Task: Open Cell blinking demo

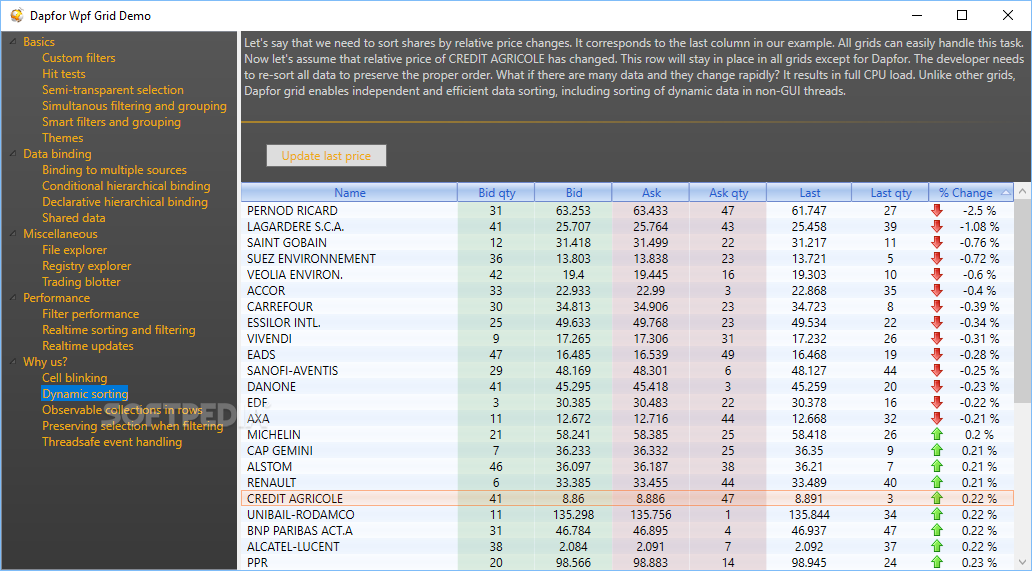Action: pyautogui.click(x=74, y=378)
